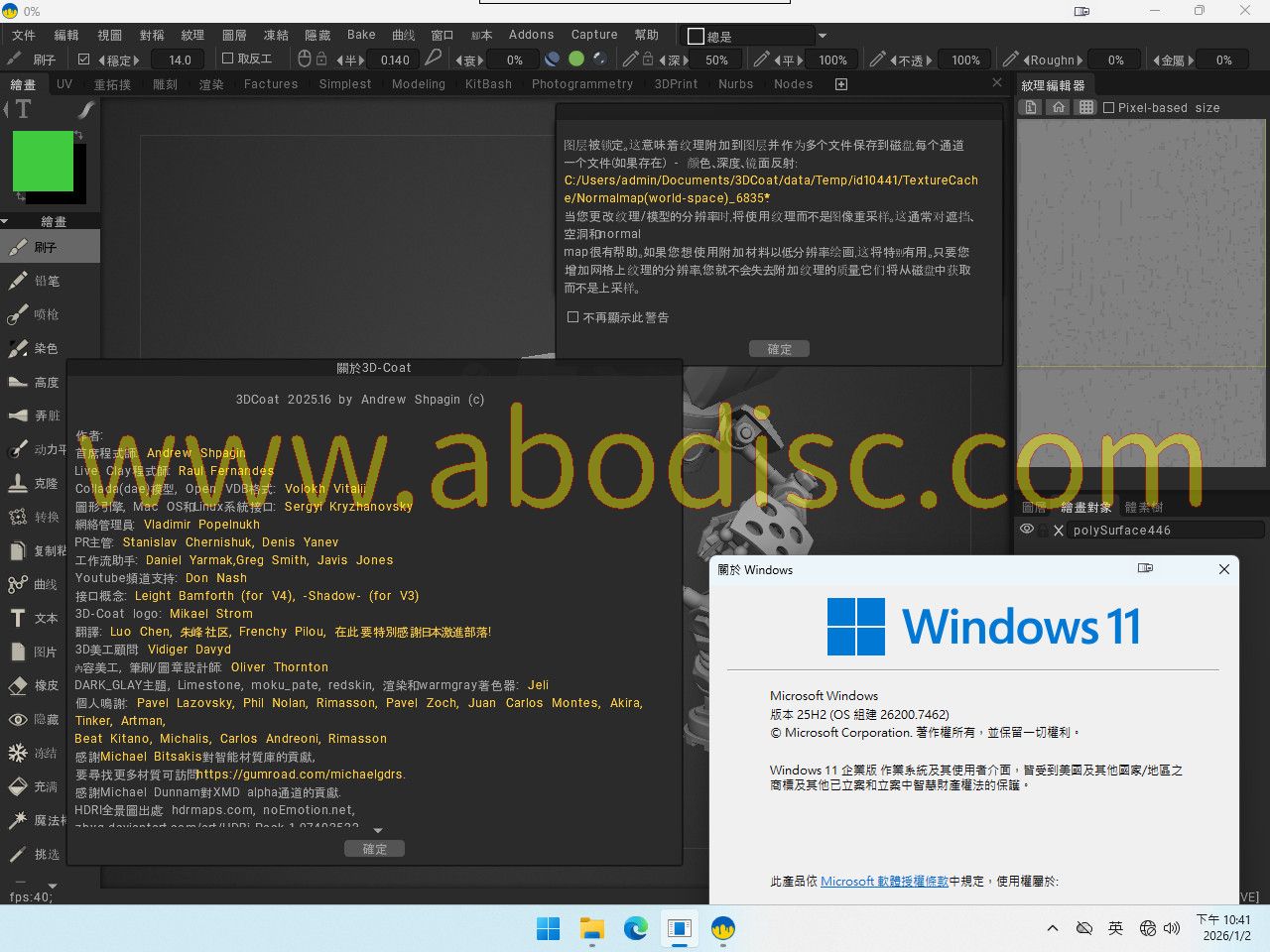Image resolution: width=1270 pixels, height=952 pixels.
Task: Select the 文本 text tool
Action: [40, 618]
